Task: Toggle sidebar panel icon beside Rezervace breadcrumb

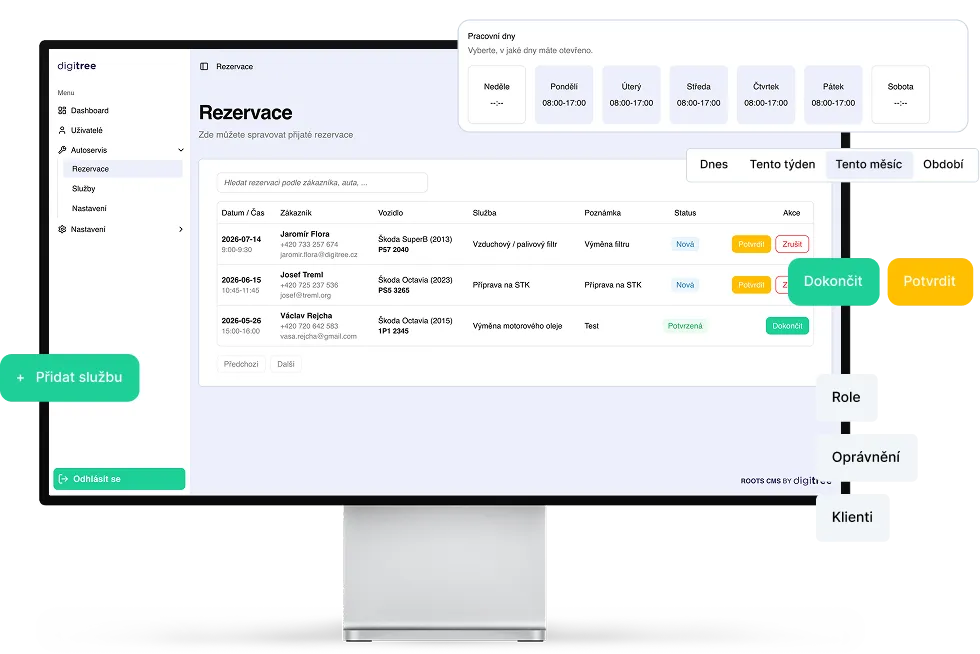Action: point(204,66)
